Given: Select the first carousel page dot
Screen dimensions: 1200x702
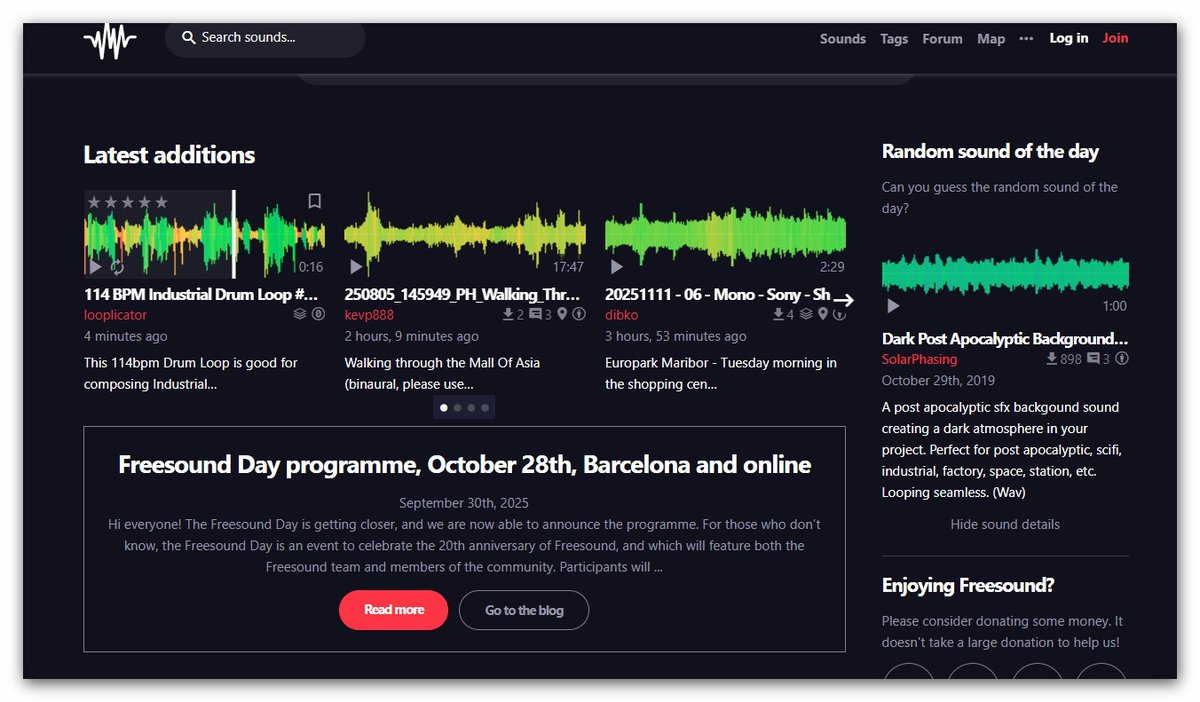Looking at the screenshot, I should (444, 407).
